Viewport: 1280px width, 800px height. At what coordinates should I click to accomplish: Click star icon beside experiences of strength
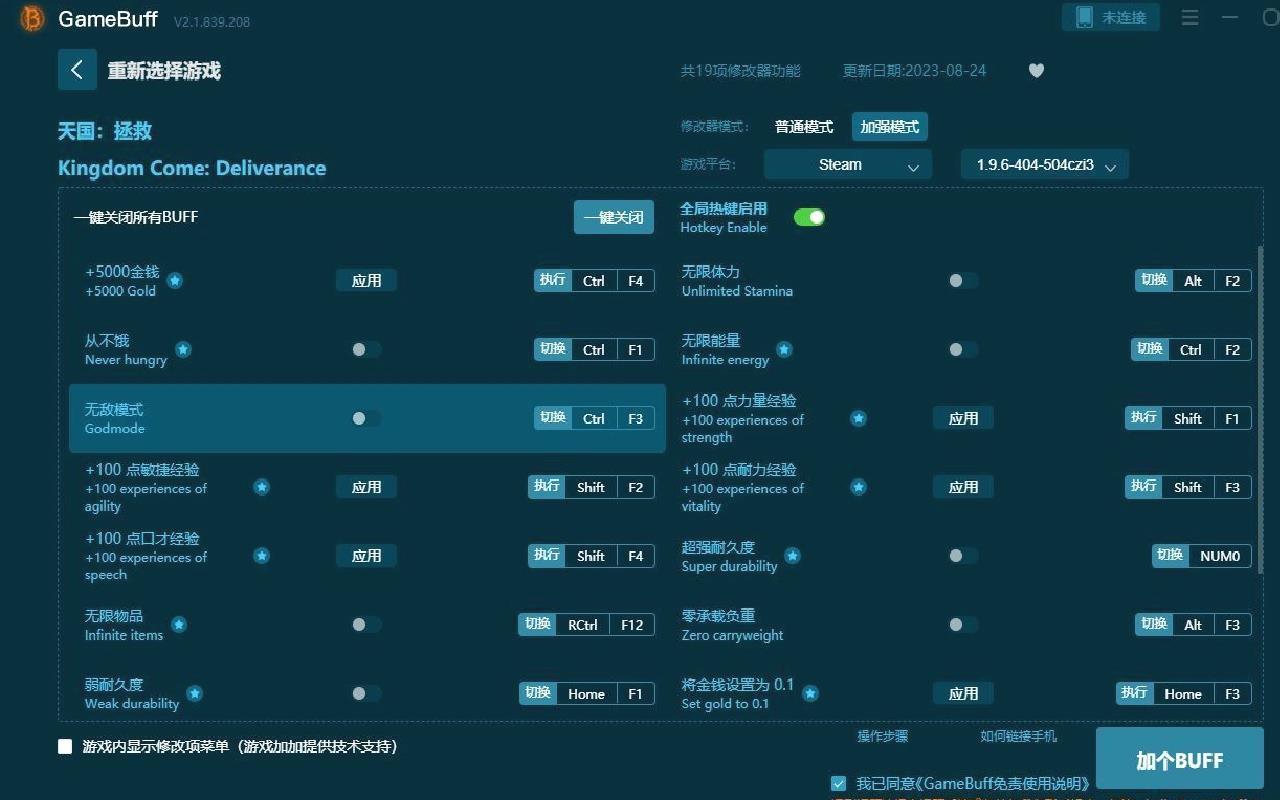coord(858,418)
